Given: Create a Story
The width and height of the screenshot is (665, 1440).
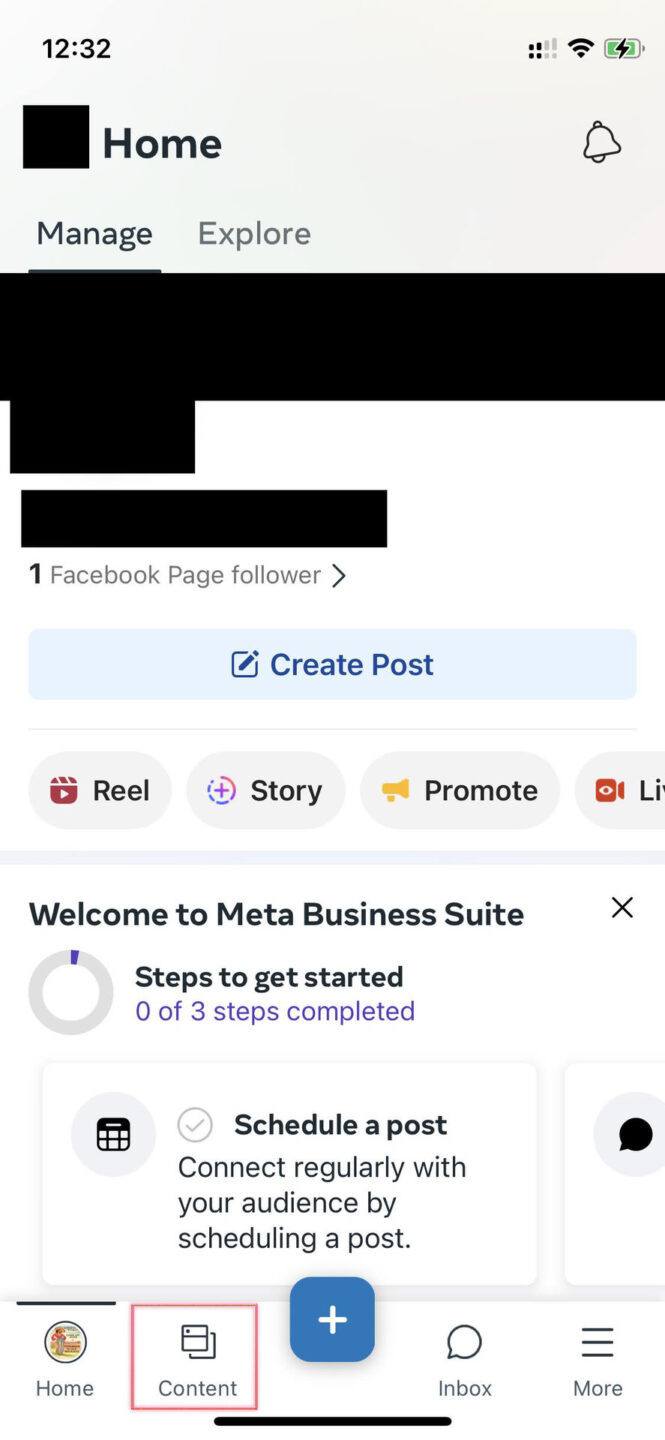Looking at the screenshot, I should point(265,790).
